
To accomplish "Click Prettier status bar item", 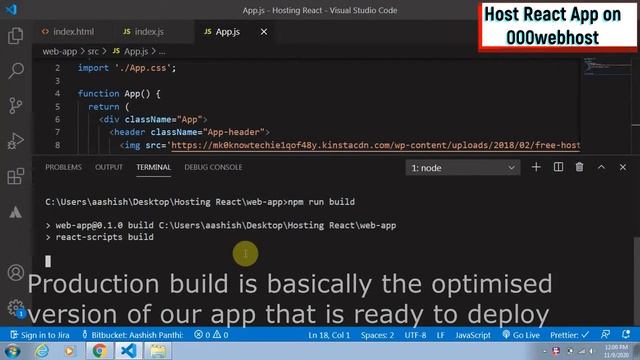I will (569, 335).
